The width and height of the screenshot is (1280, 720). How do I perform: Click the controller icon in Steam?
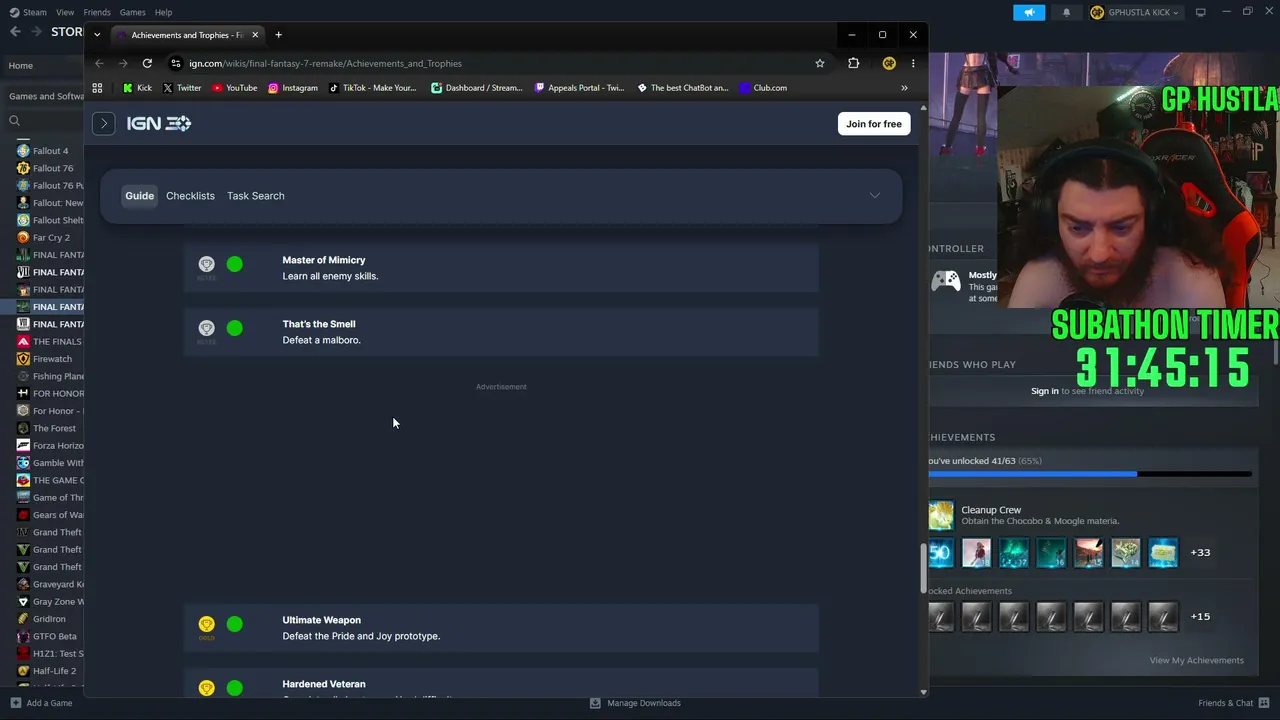pyautogui.click(x=945, y=281)
